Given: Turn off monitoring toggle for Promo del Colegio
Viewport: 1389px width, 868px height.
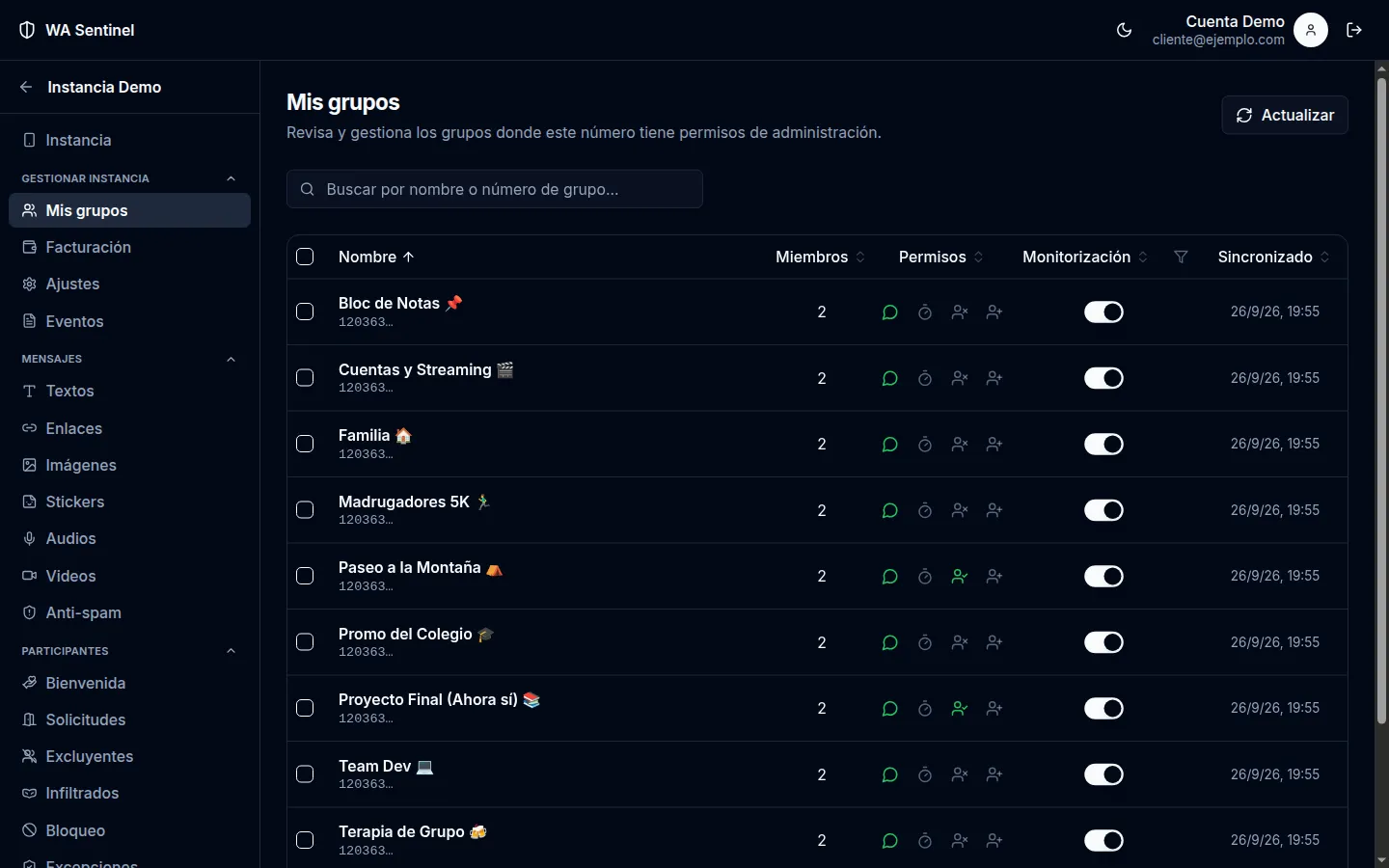Looking at the screenshot, I should tap(1103, 642).
